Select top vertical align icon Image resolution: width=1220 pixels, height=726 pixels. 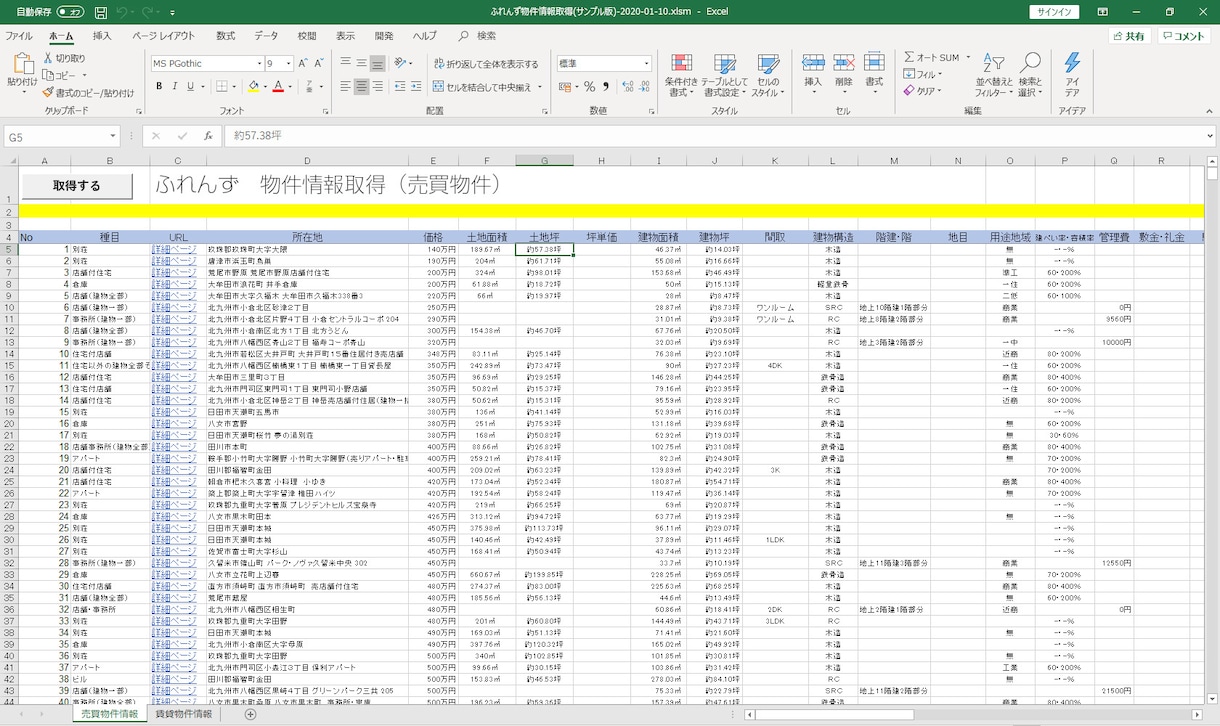pos(345,63)
